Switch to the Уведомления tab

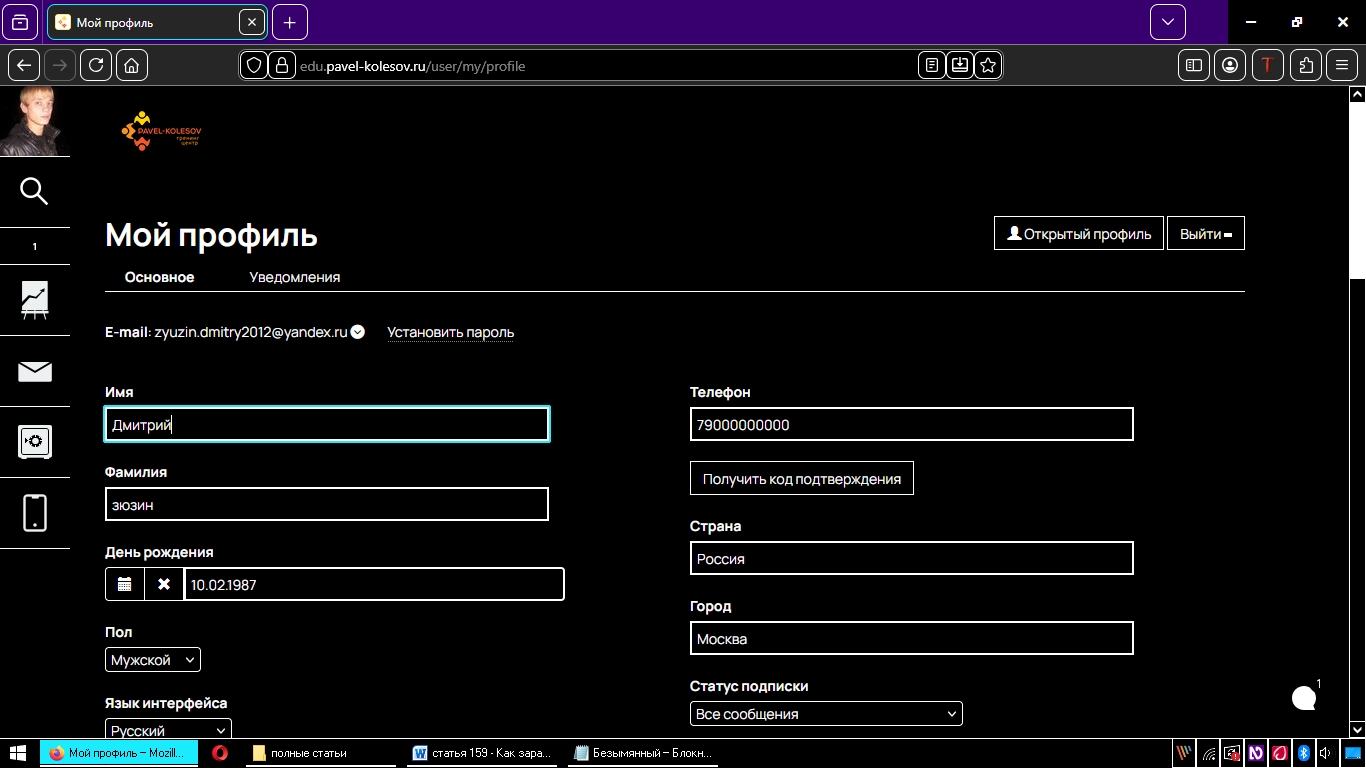coord(294,277)
